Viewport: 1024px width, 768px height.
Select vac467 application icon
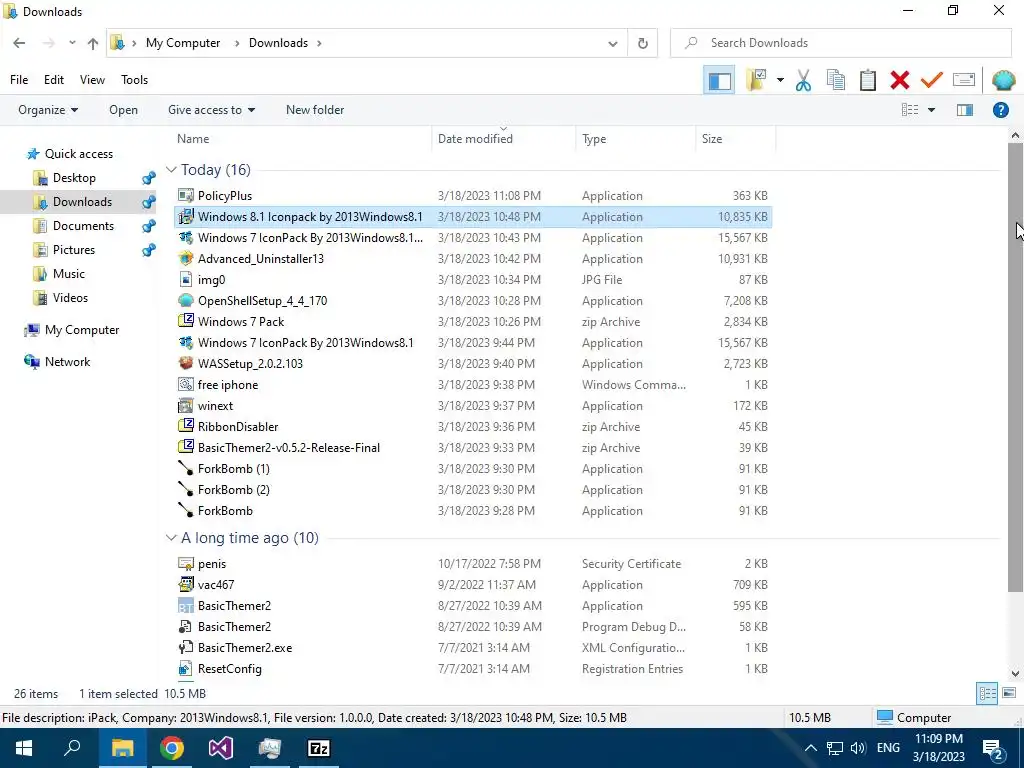(185, 584)
